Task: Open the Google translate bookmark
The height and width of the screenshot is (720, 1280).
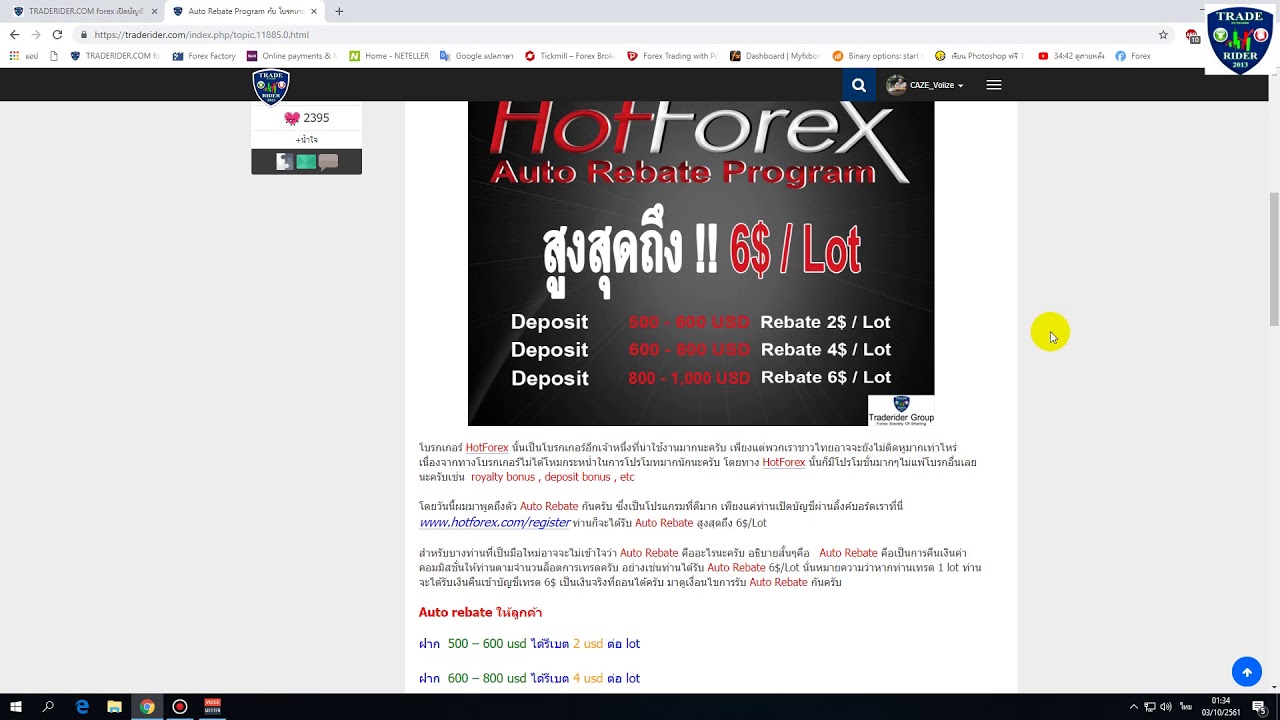Action: 477,56
